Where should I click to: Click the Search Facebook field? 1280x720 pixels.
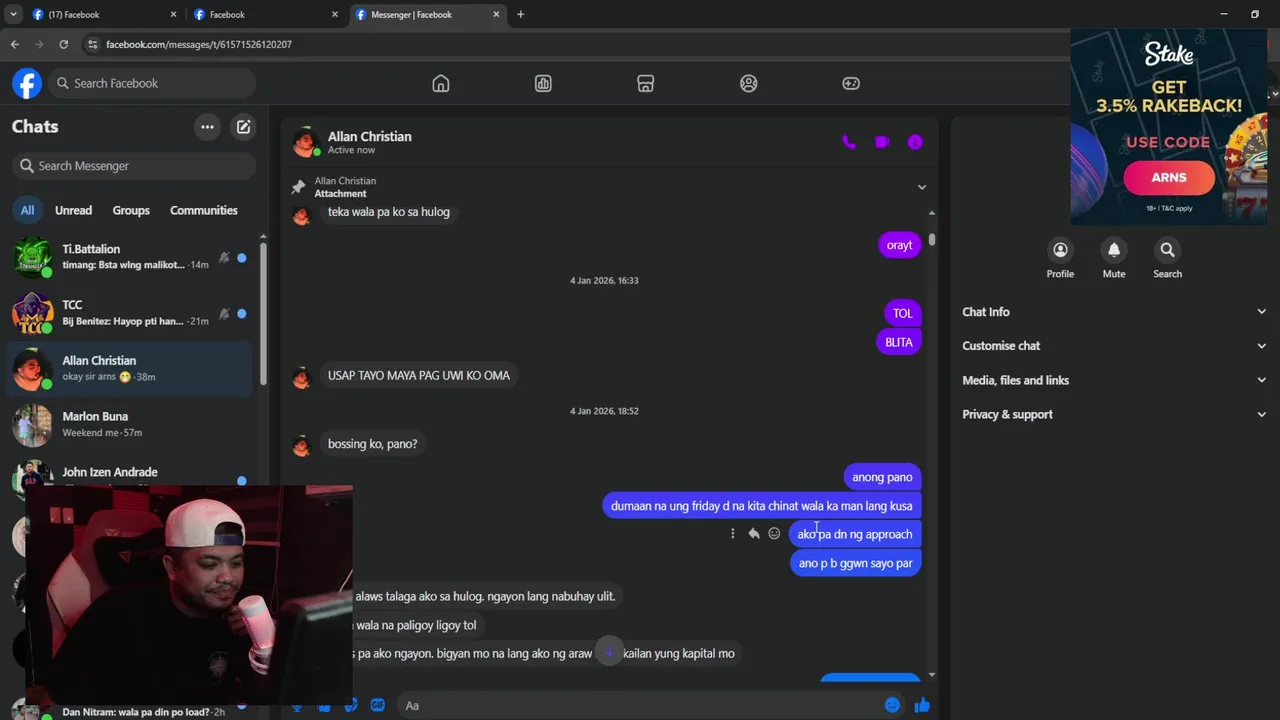click(x=151, y=83)
